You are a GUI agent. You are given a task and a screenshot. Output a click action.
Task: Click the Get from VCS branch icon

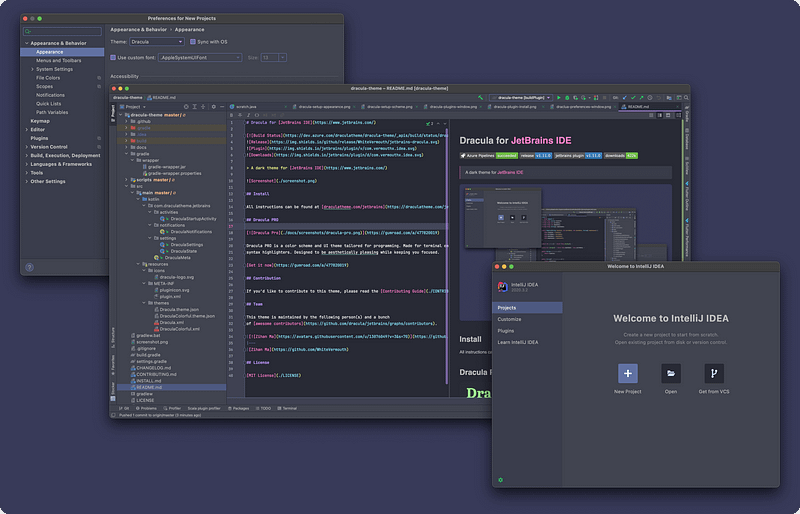pyautogui.click(x=714, y=373)
